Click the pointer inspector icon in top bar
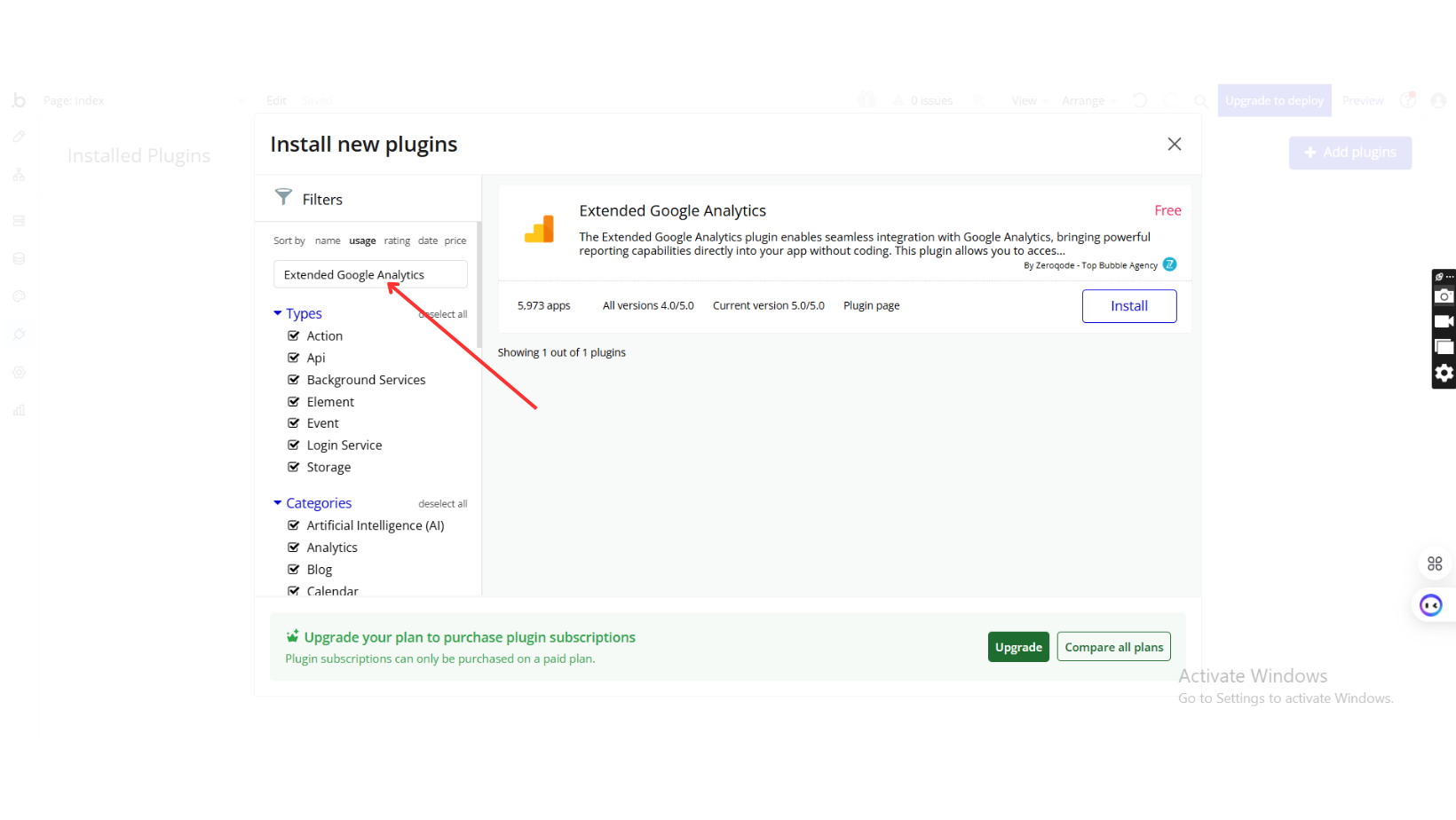 (978, 100)
